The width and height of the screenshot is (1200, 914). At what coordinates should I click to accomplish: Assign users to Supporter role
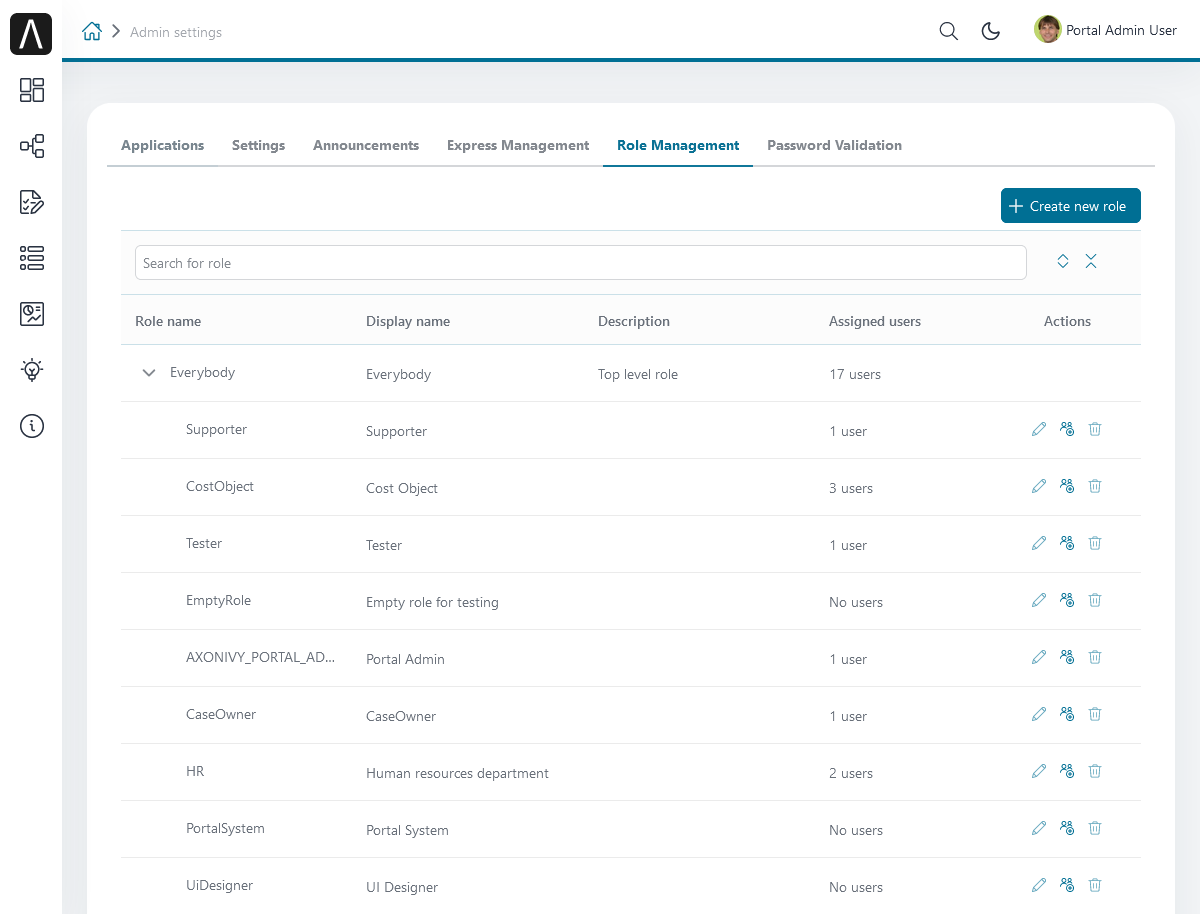point(1067,429)
